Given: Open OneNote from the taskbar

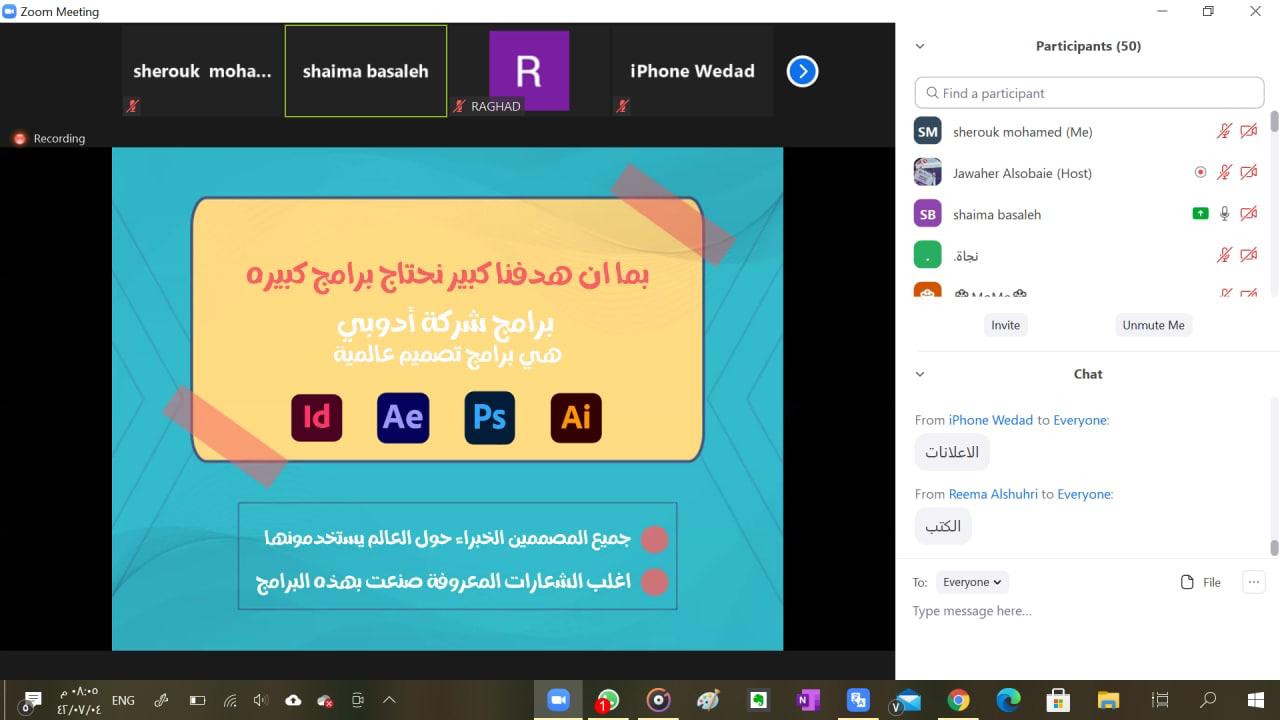Looking at the screenshot, I should coord(807,700).
